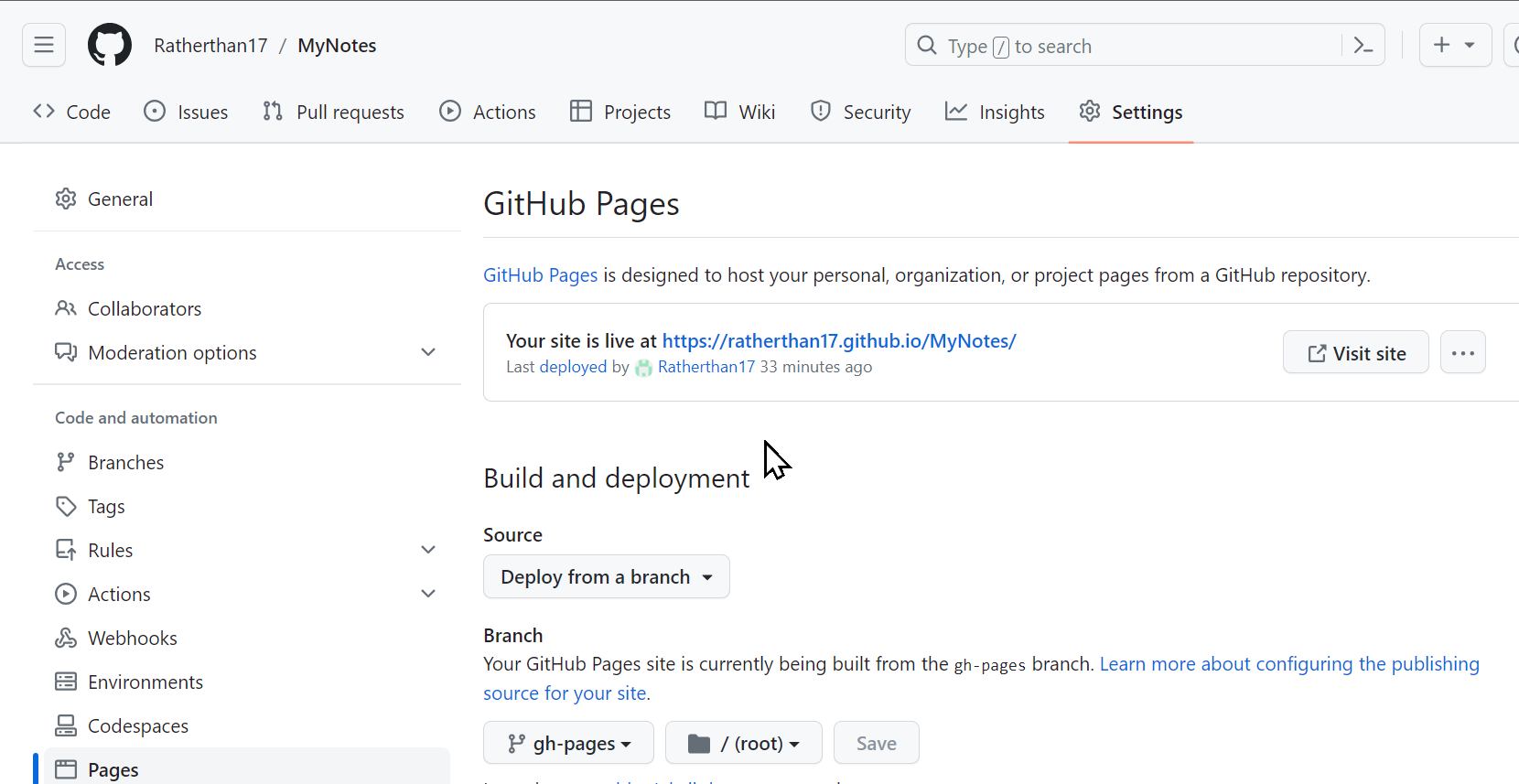Open Webhooks settings
1519x784 pixels.
point(247,638)
